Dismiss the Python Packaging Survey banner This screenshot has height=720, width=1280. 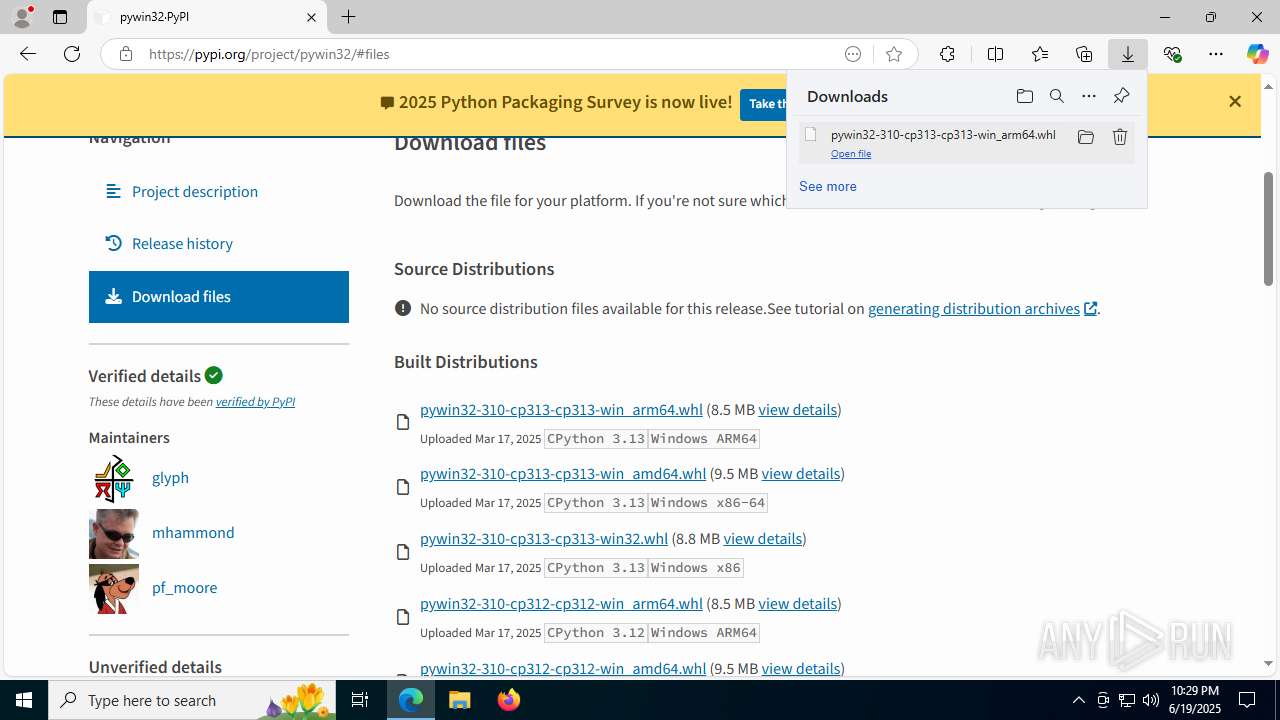tap(1235, 101)
